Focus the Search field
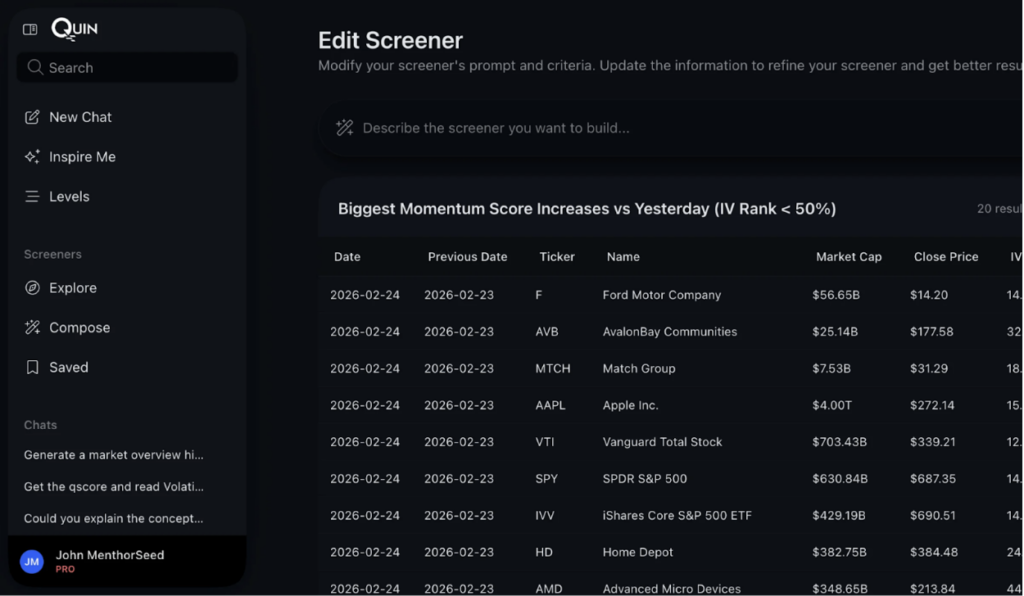The height and width of the screenshot is (596, 1024). (127, 67)
